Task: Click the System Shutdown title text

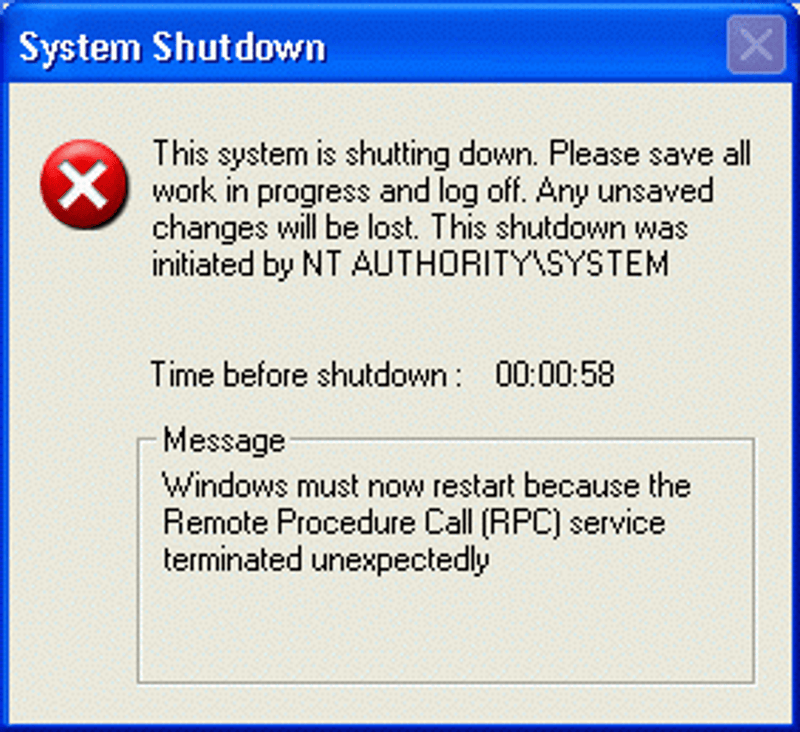Action: [x=172, y=47]
